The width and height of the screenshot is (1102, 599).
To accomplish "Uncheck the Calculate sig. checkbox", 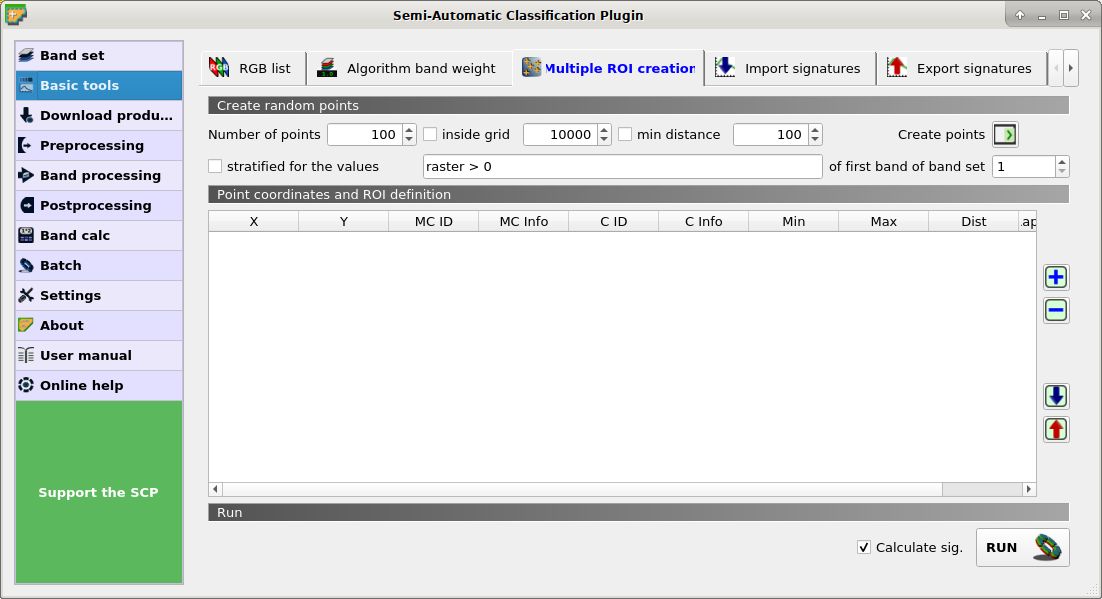I will 863,547.
